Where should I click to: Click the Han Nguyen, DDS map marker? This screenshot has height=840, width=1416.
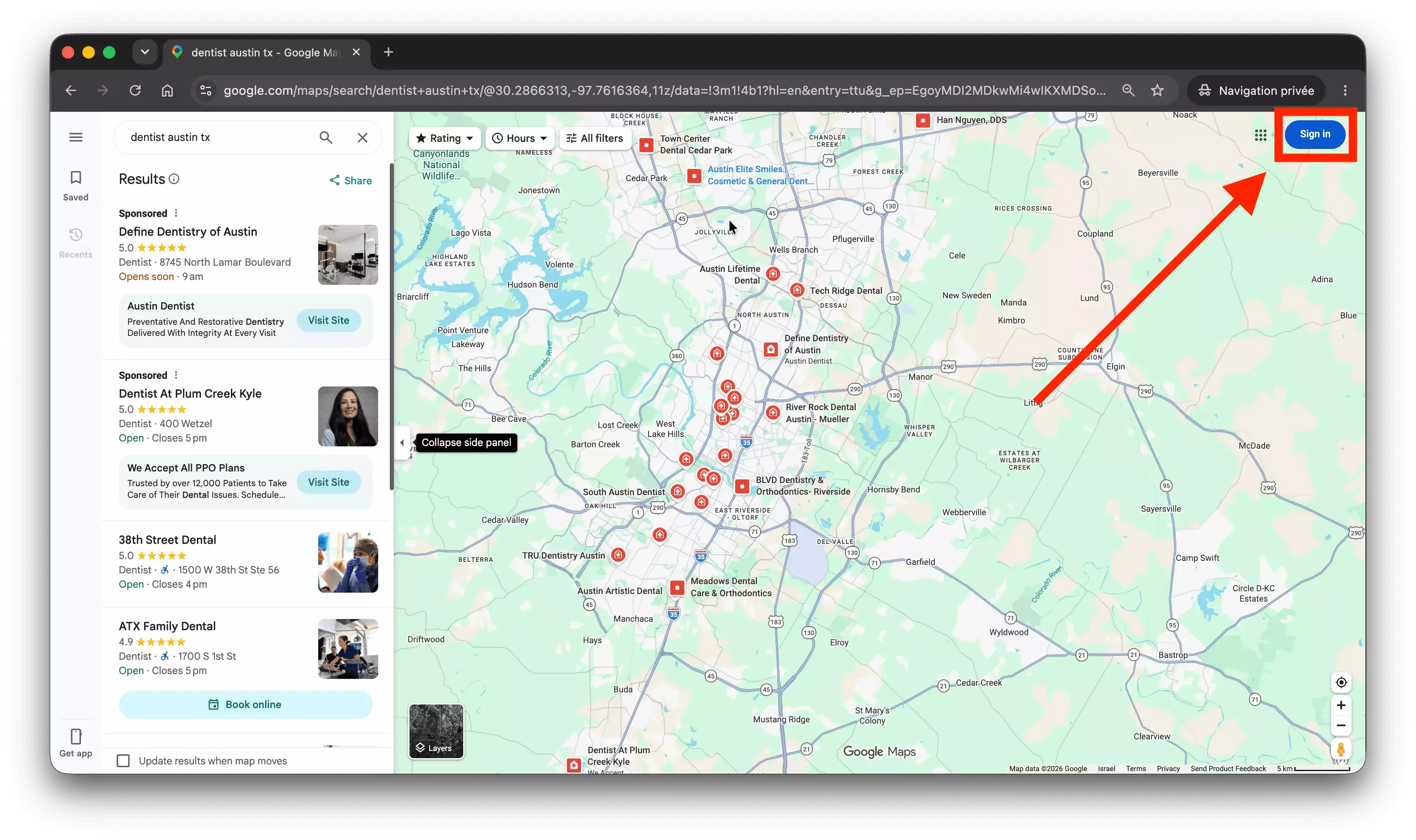pyautogui.click(x=923, y=120)
